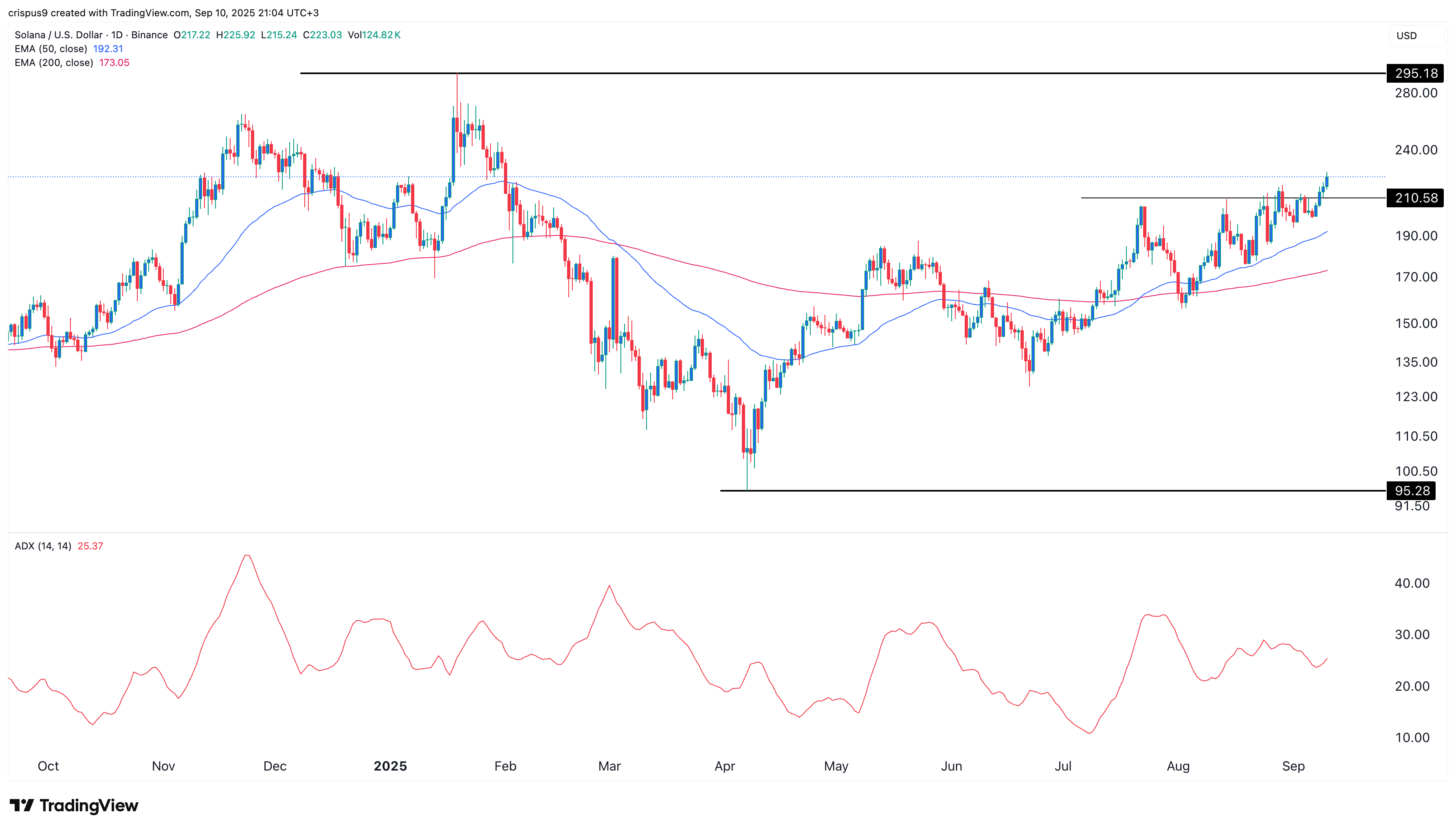Click the 2025 year marker on time axis
This screenshot has width=1456, height=830.
coord(390,766)
